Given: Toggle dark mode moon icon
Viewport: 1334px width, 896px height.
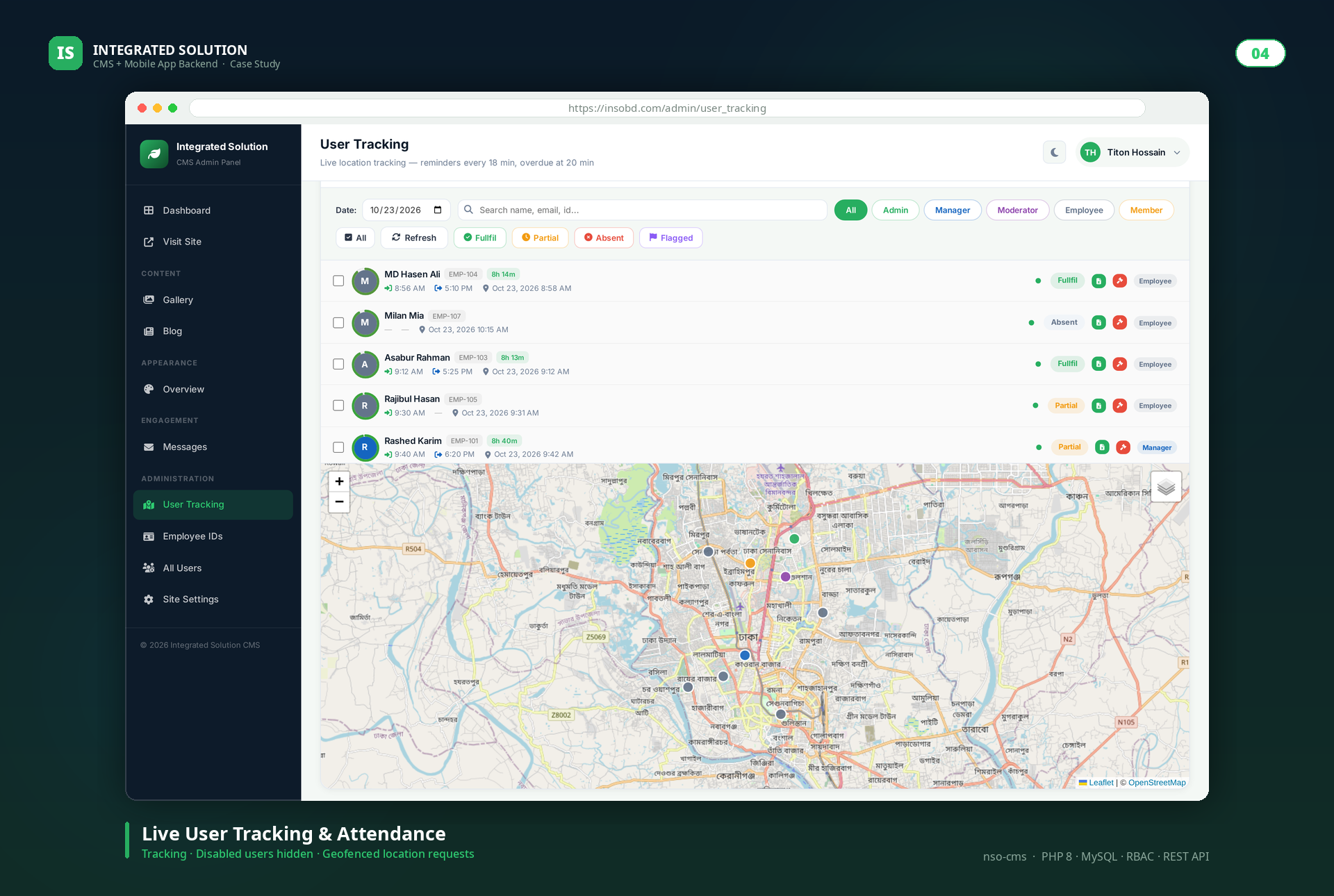Looking at the screenshot, I should (x=1054, y=152).
